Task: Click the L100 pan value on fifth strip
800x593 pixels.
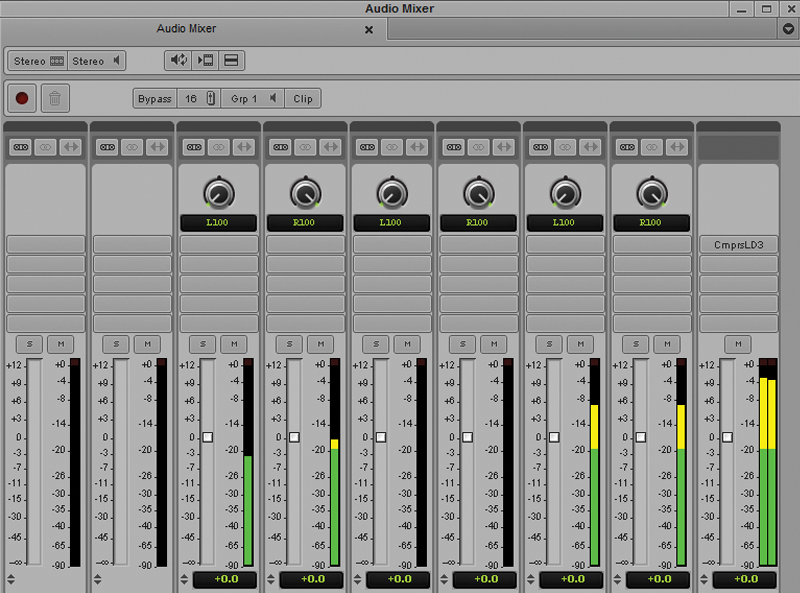Action: (391, 223)
